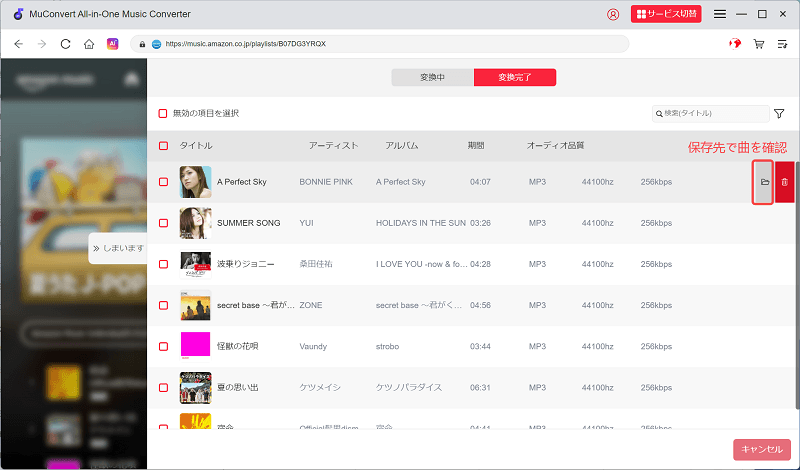Check the secret base row checkbox
Image resolution: width=800 pixels, height=470 pixels.
coord(163,305)
